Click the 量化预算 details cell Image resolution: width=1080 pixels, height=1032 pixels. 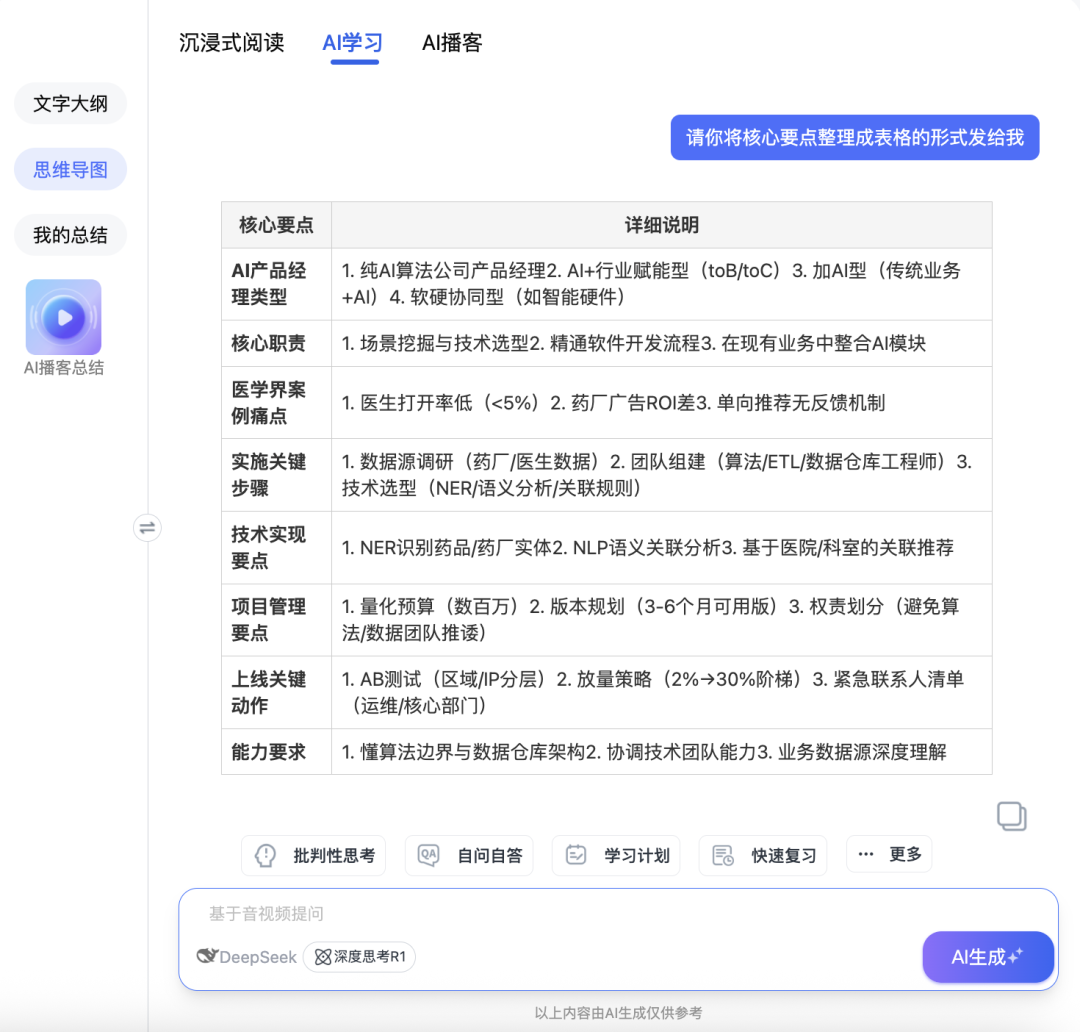click(661, 620)
